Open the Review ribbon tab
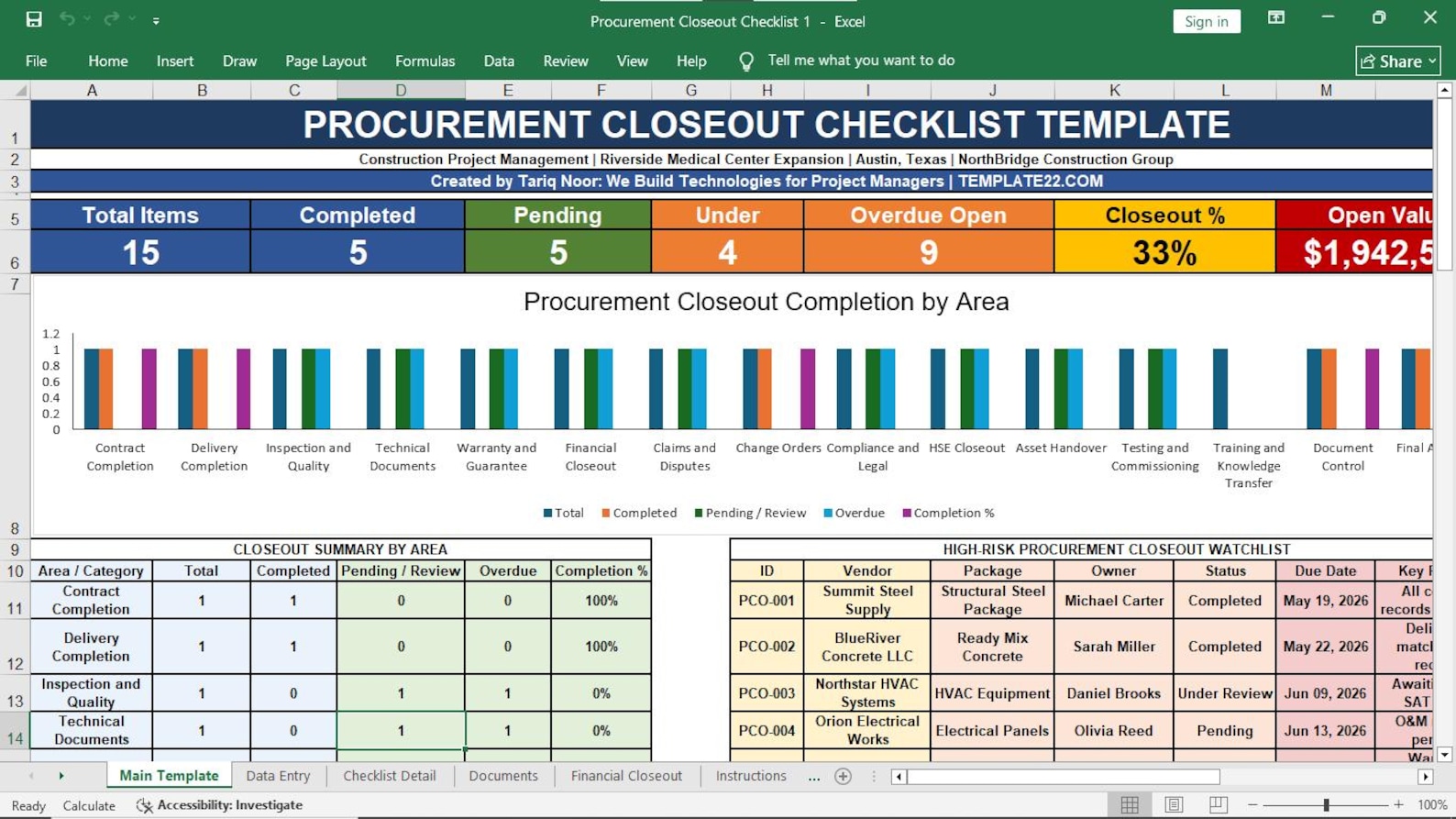 tap(566, 61)
